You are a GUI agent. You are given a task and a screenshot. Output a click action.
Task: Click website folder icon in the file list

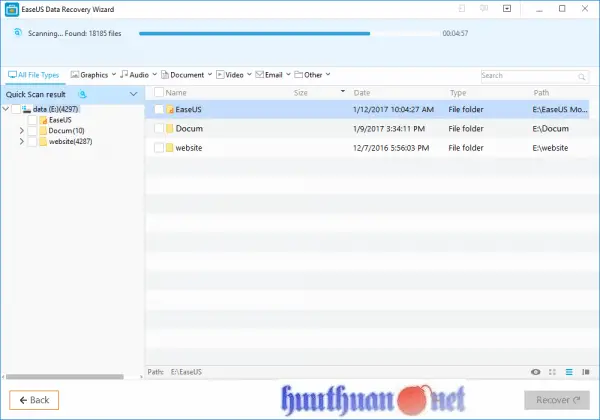[x=170, y=148]
